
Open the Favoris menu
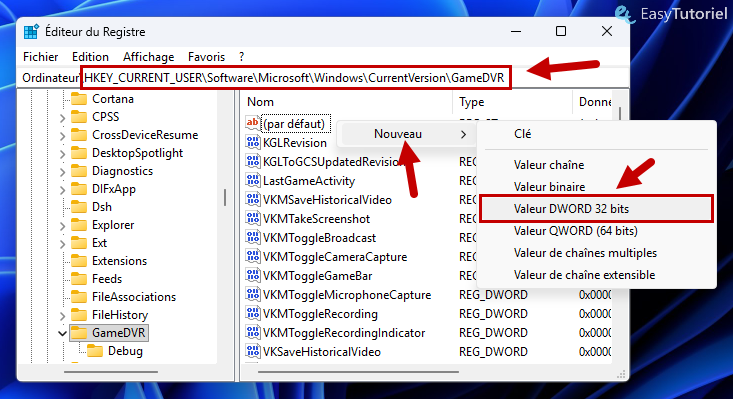[206, 57]
